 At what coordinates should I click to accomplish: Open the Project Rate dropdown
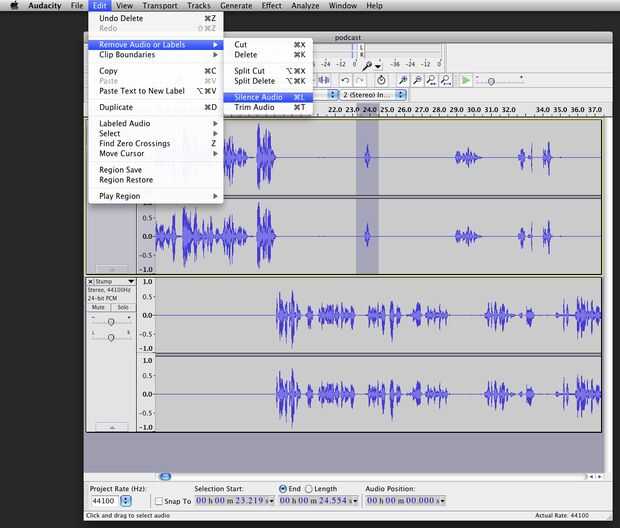[x=125, y=500]
